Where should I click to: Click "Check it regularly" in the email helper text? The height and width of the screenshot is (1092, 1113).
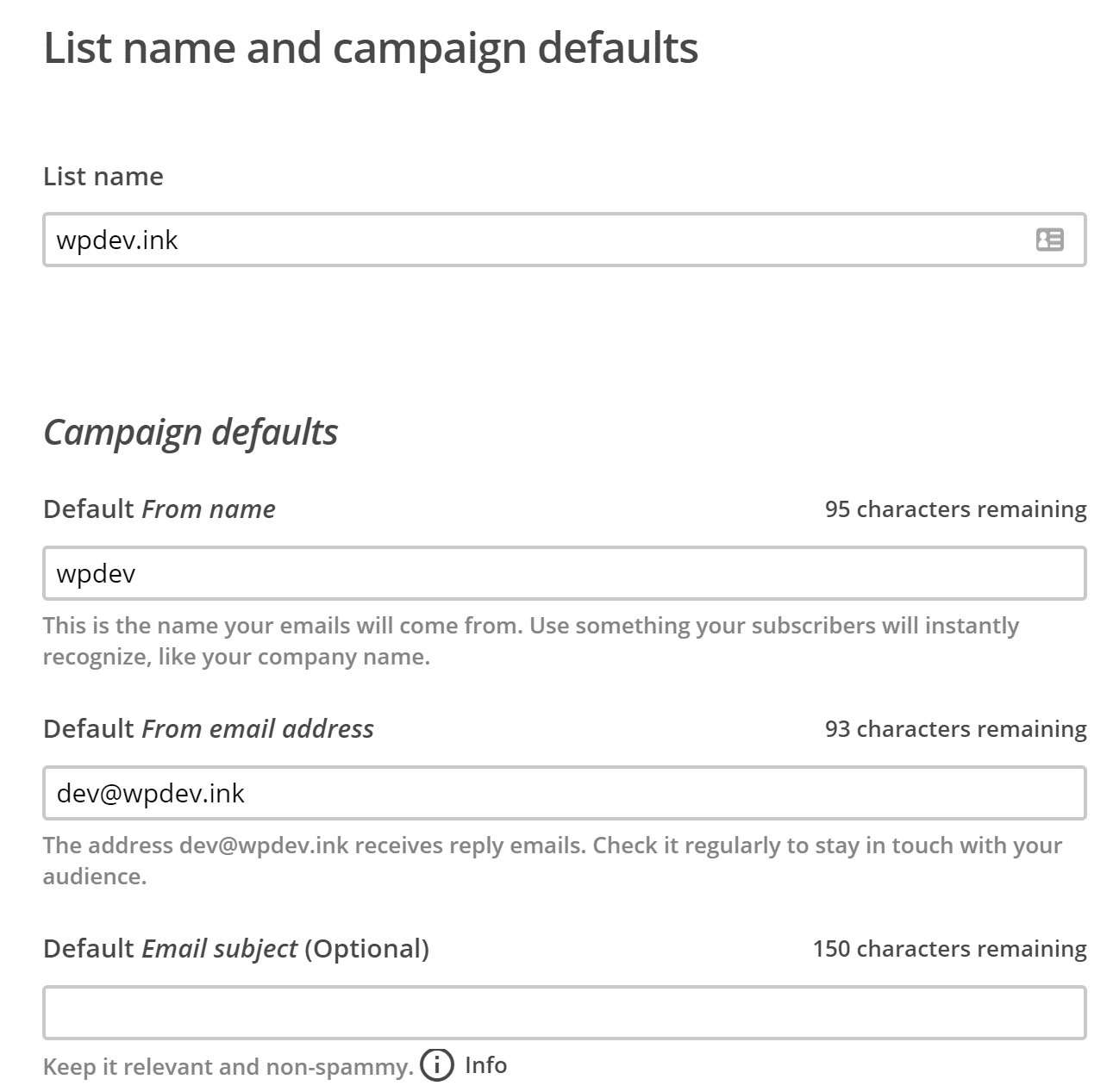tap(685, 846)
